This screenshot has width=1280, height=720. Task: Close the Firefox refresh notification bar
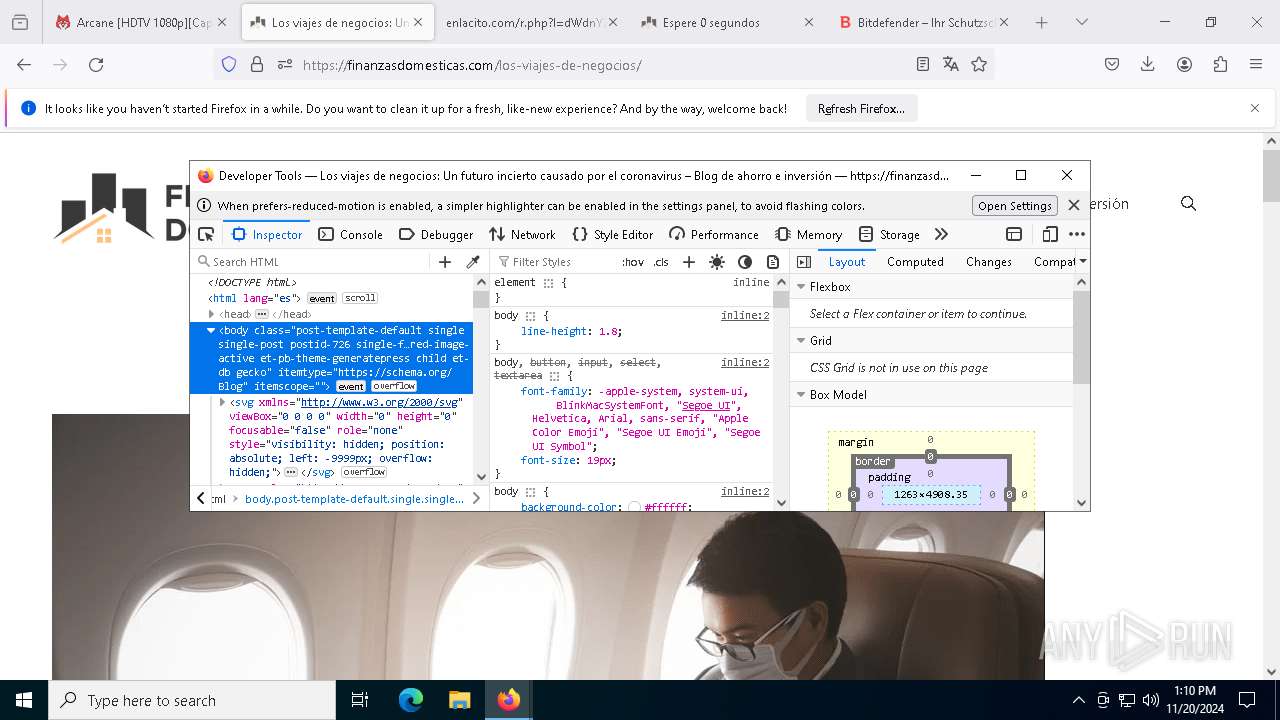coord(1255,108)
